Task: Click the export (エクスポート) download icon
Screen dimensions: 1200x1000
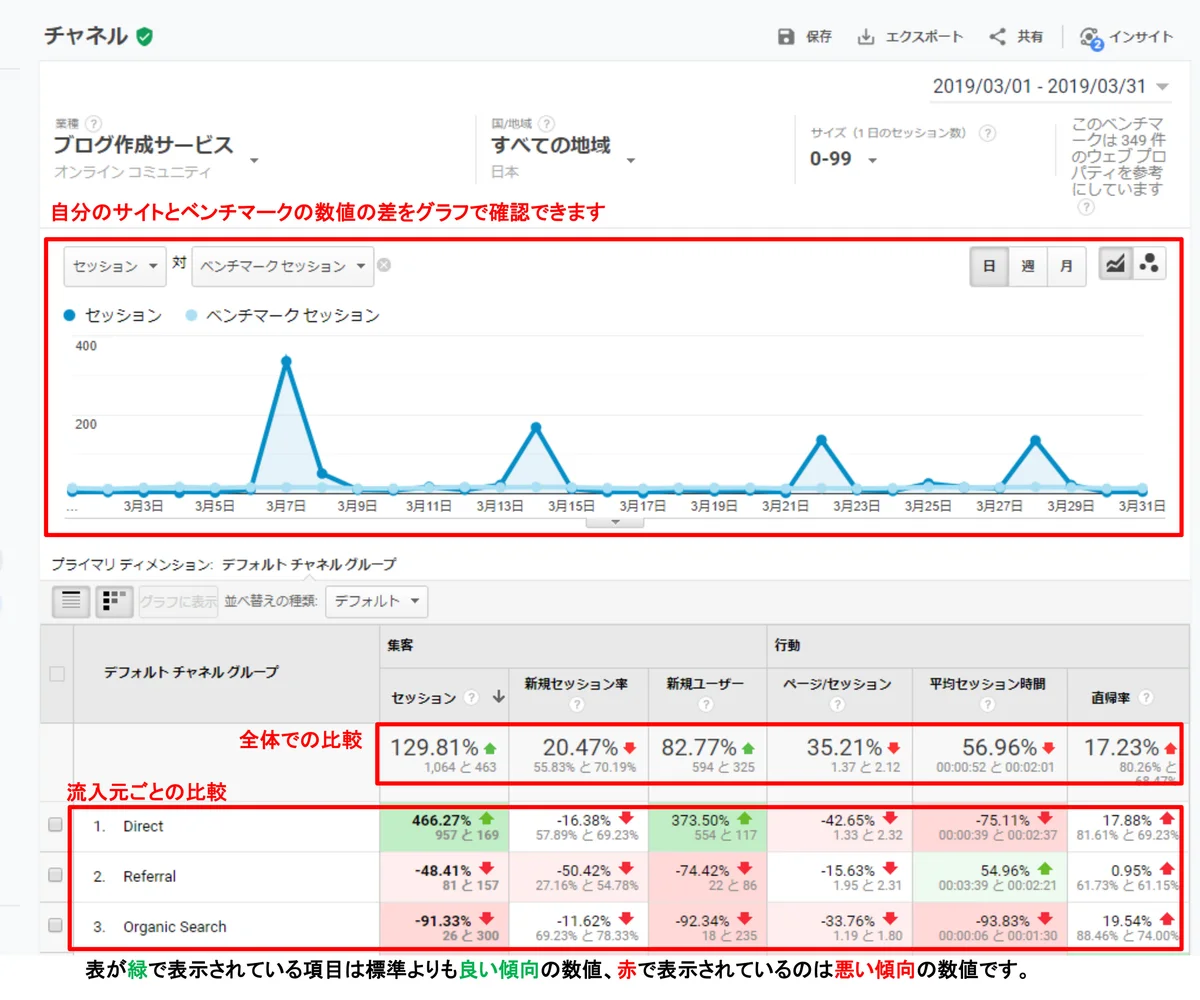Action: [866, 37]
